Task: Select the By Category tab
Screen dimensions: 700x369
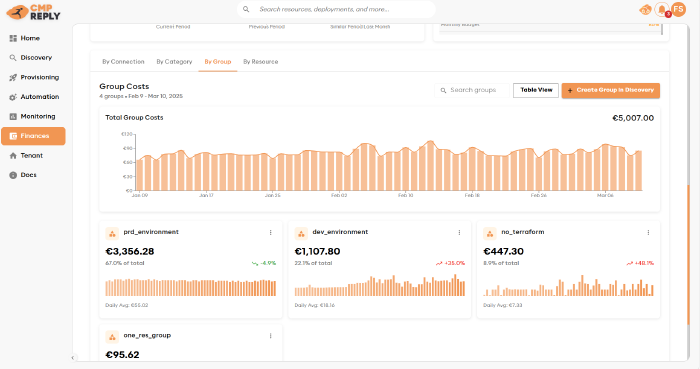Action: click(174, 62)
